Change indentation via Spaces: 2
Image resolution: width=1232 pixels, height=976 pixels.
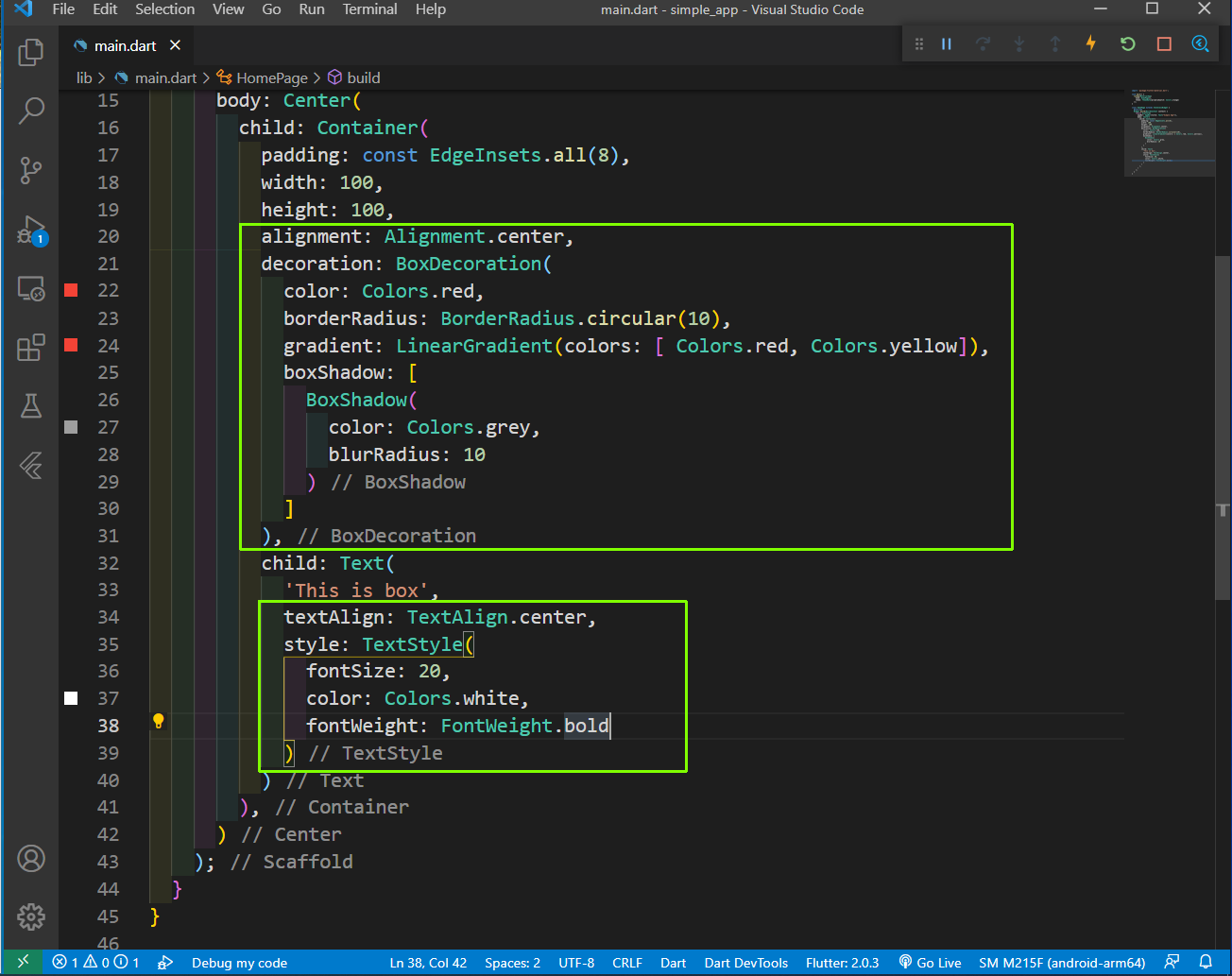coord(512,962)
